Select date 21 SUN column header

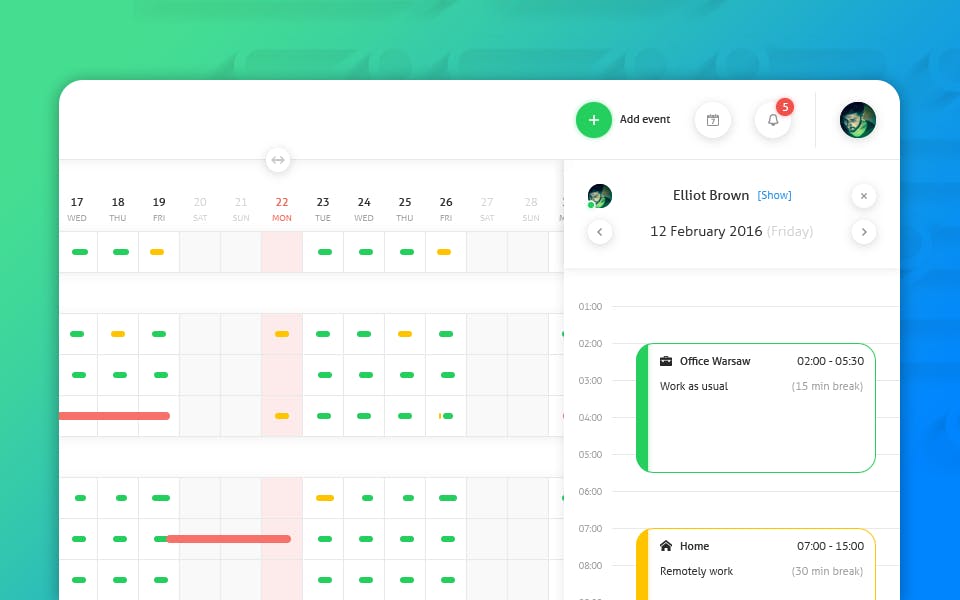(x=241, y=209)
